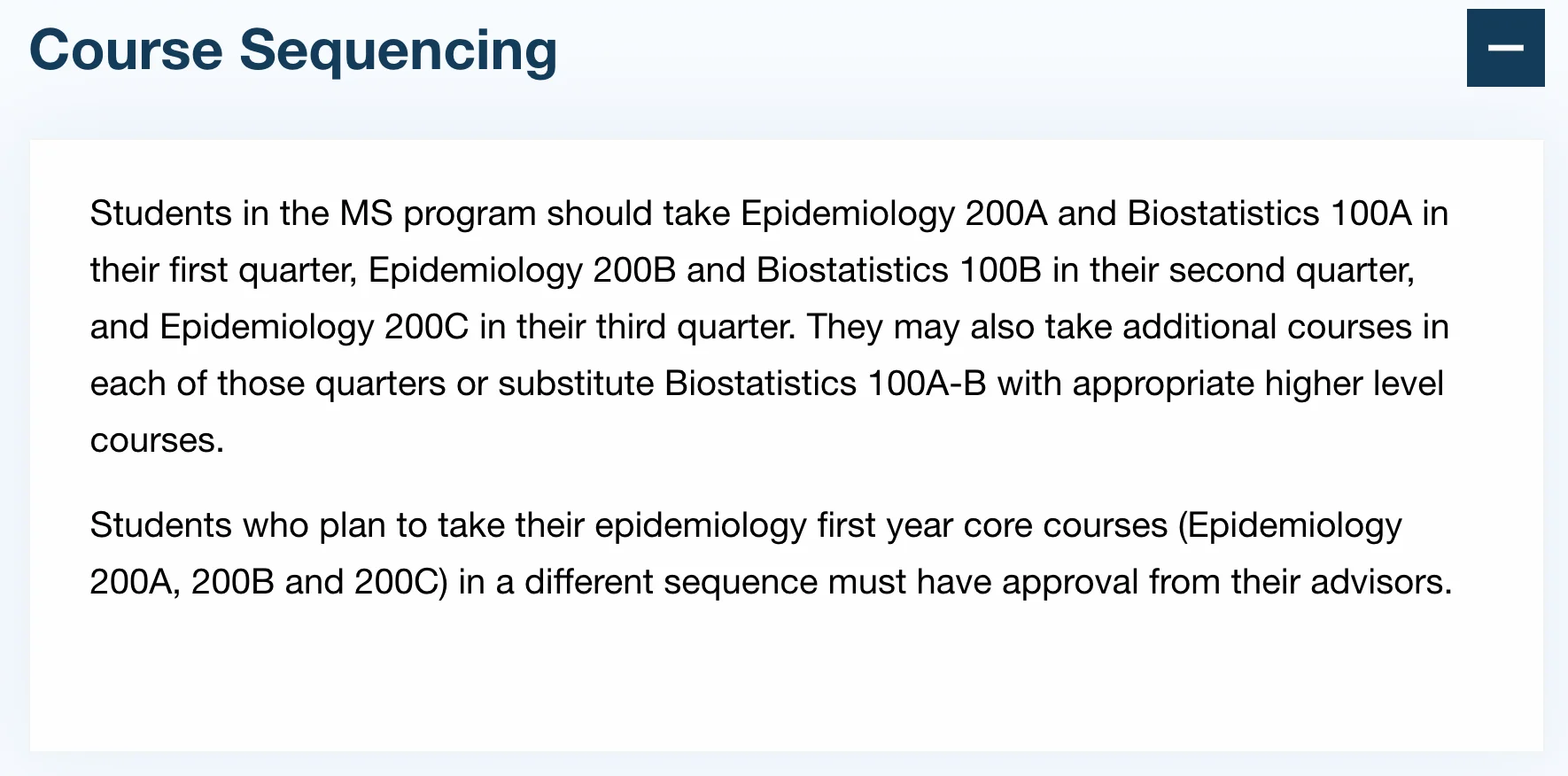Click the word "courses." ending first paragraph
Image resolution: width=1568 pixels, height=776 pixels.
[157, 441]
